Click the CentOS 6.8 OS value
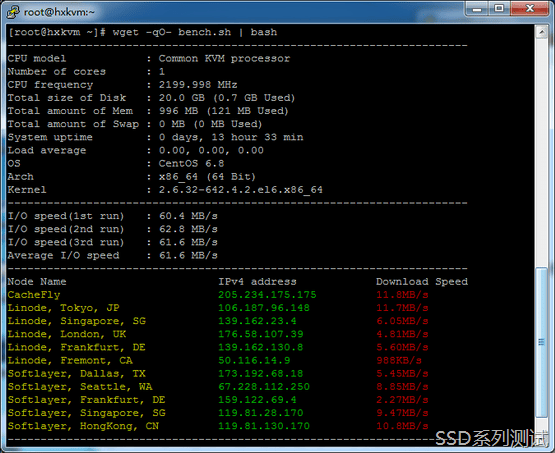 click(191, 164)
